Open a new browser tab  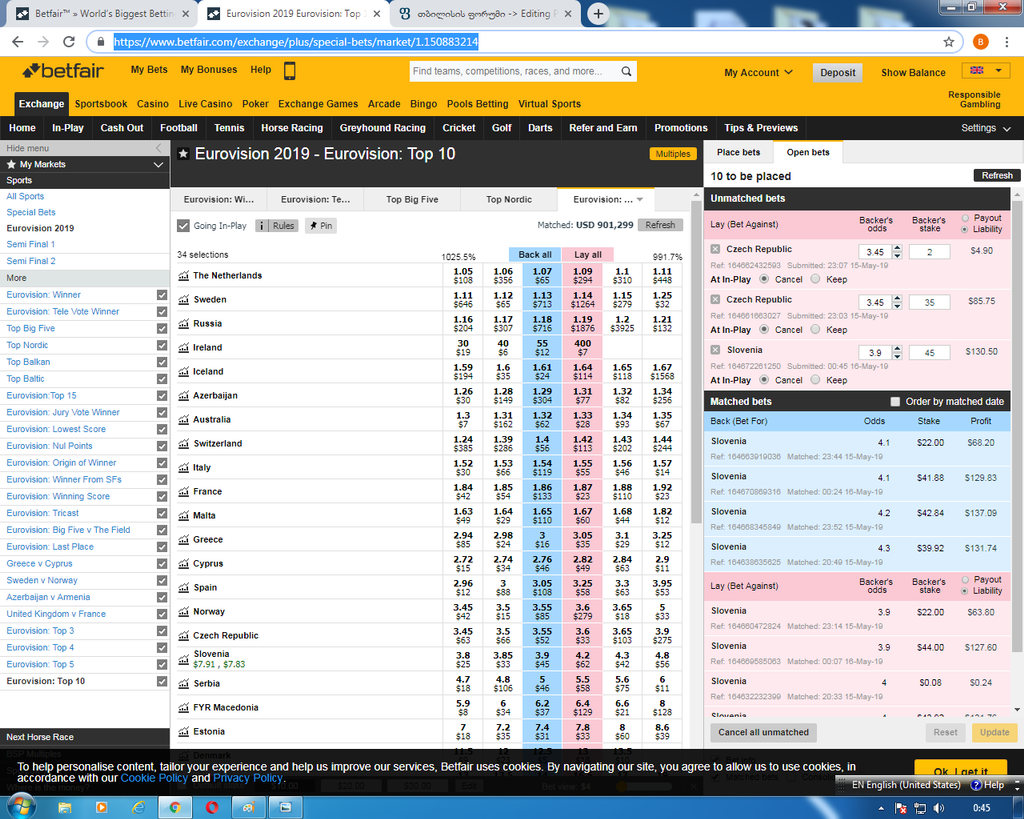[598, 14]
